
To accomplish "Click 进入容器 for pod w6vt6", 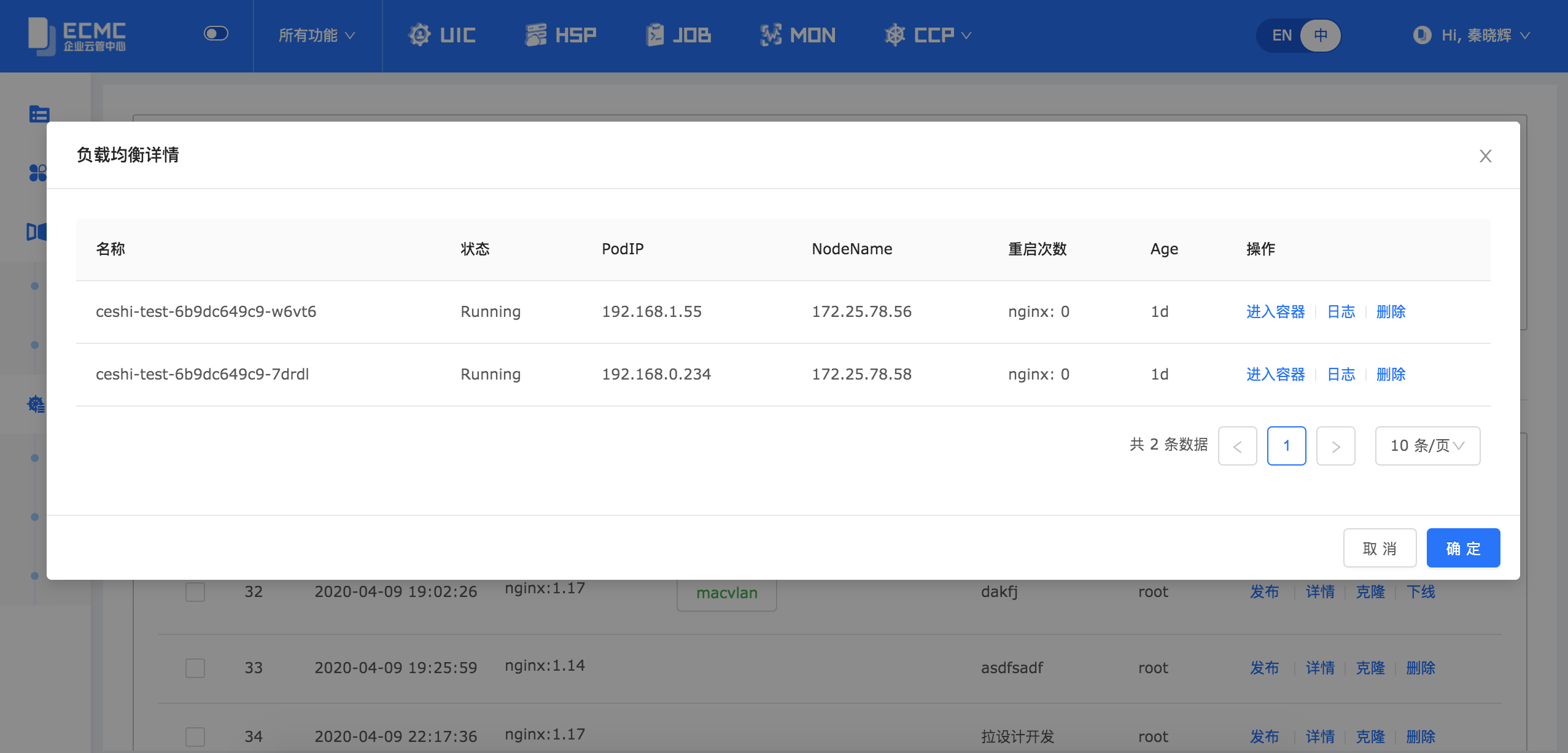I will coord(1275,311).
